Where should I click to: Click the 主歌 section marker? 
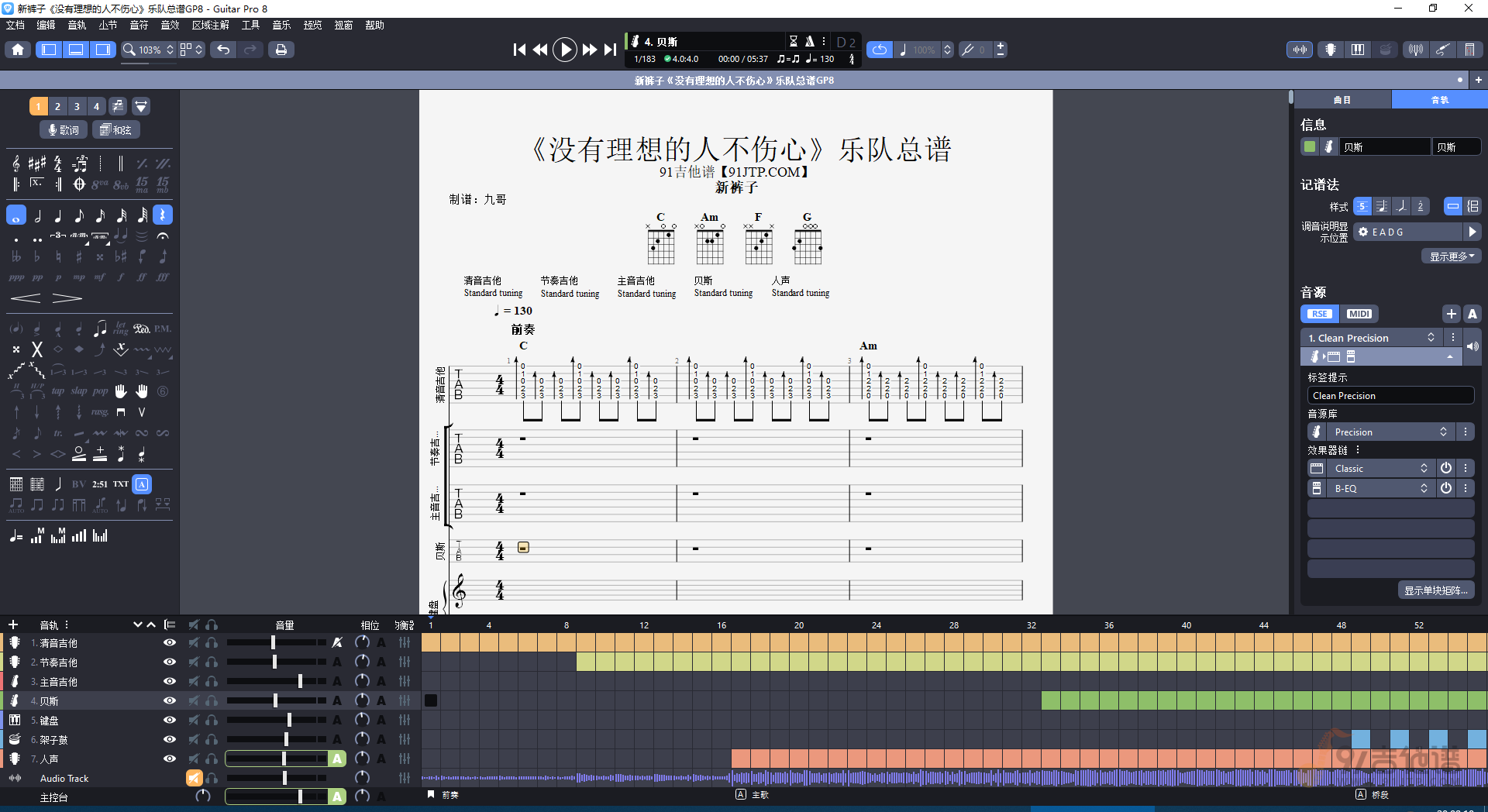[x=752, y=795]
